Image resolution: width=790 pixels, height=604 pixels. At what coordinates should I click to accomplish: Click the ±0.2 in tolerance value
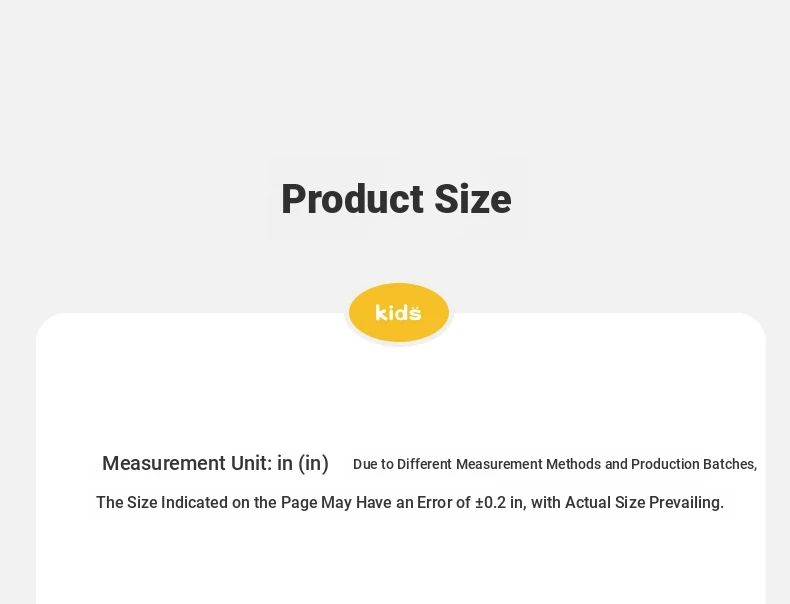(x=499, y=502)
